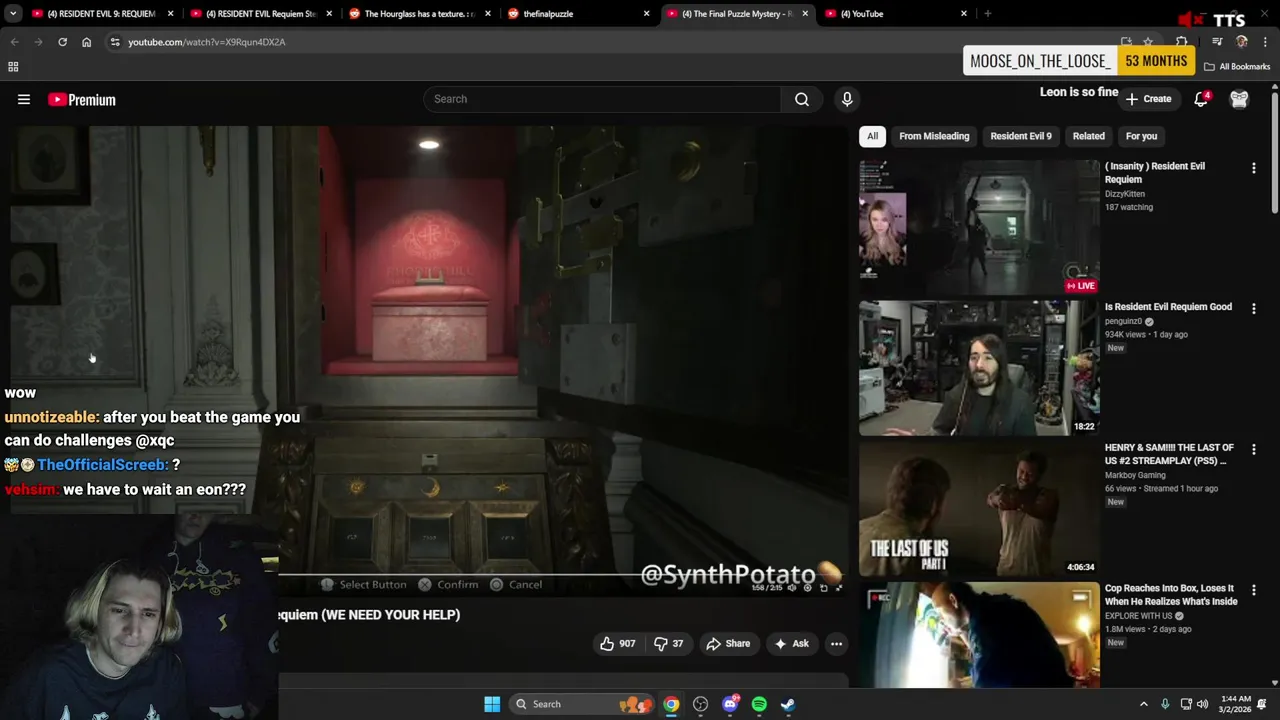Switch to the (4) YouTube tab

895,14
